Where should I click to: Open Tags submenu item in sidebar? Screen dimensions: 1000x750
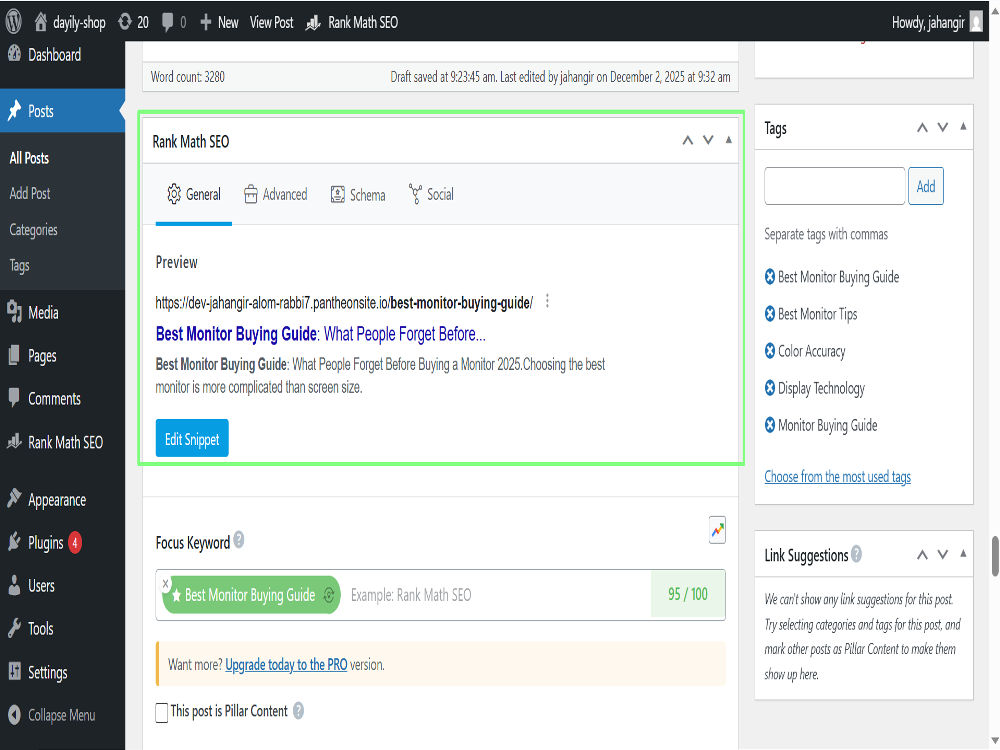19,265
